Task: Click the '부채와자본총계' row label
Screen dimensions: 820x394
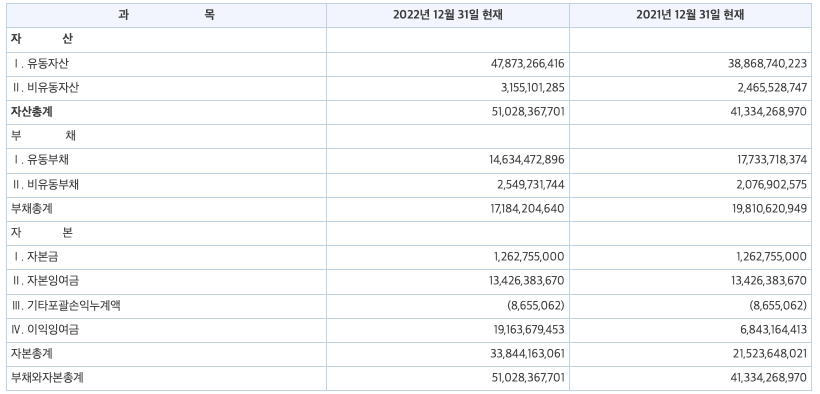Action: (x=47, y=378)
